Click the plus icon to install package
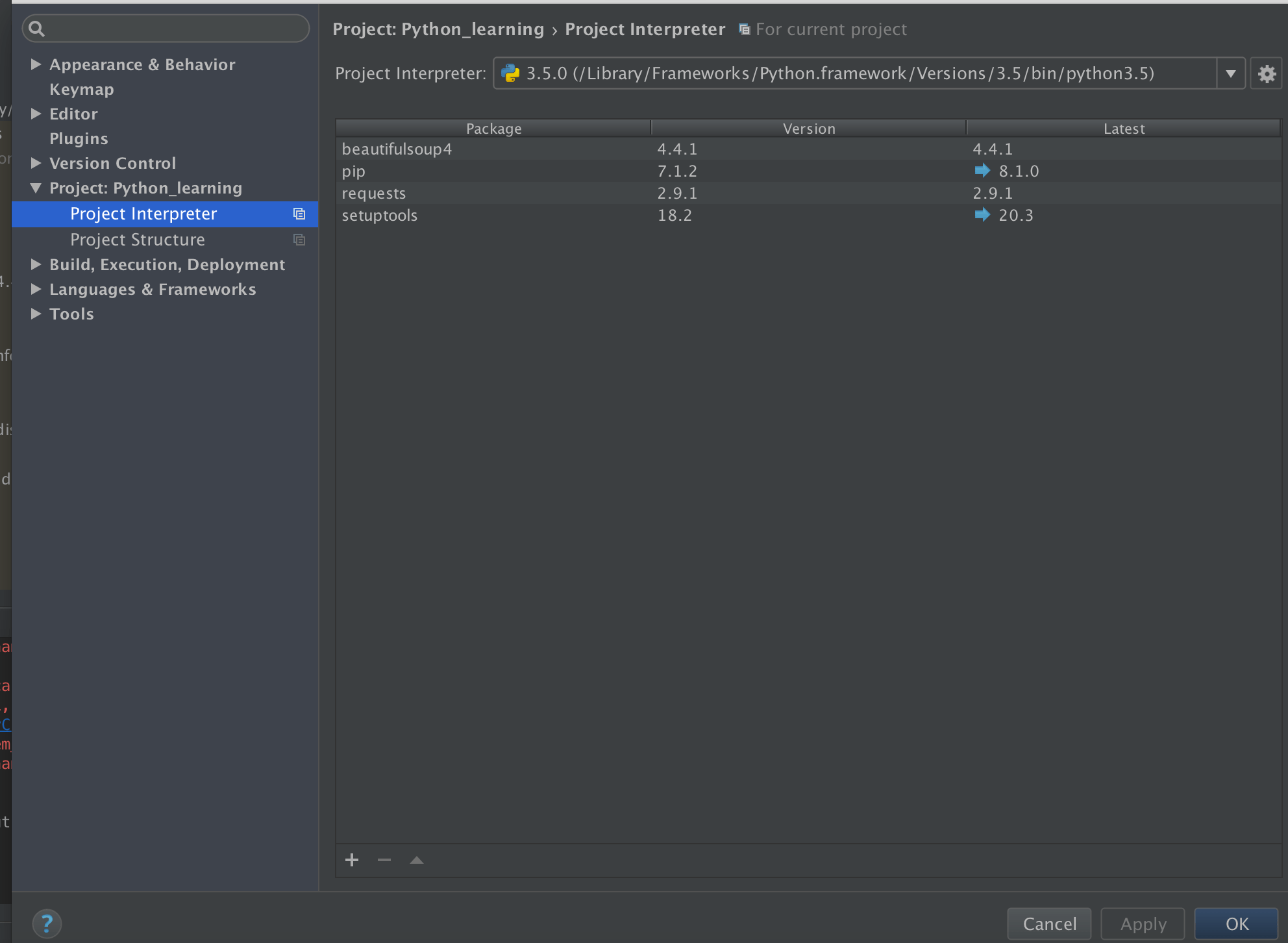Image resolution: width=1288 pixels, height=943 pixels. (x=352, y=860)
